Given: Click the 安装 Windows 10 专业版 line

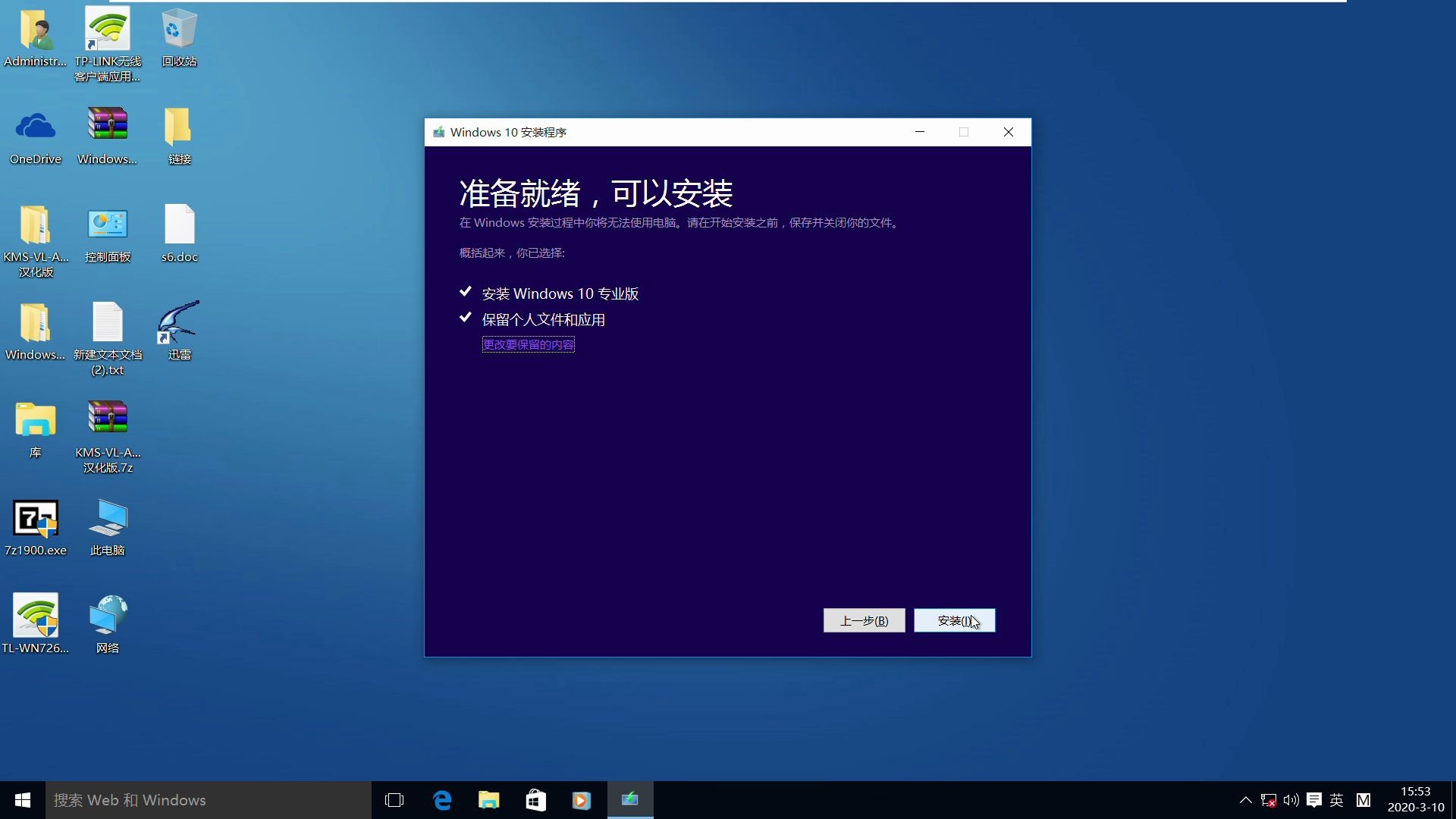Looking at the screenshot, I should [x=560, y=293].
